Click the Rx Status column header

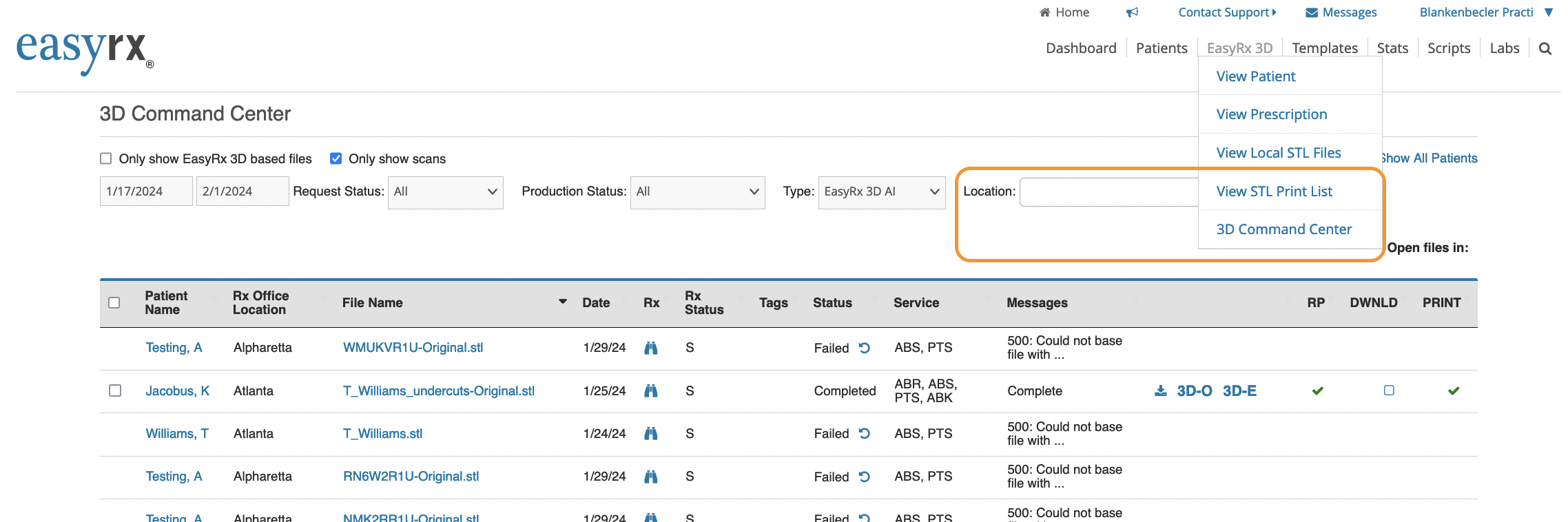tap(704, 303)
